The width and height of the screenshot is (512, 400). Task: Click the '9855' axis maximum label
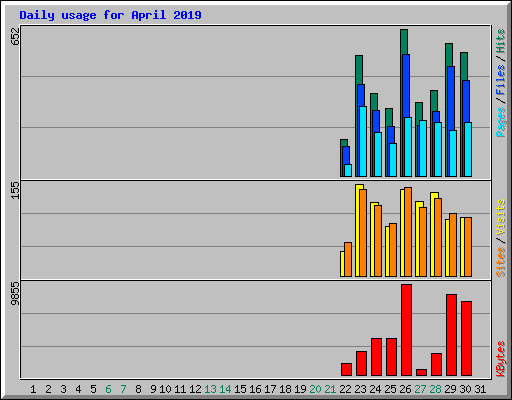tap(15, 294)
